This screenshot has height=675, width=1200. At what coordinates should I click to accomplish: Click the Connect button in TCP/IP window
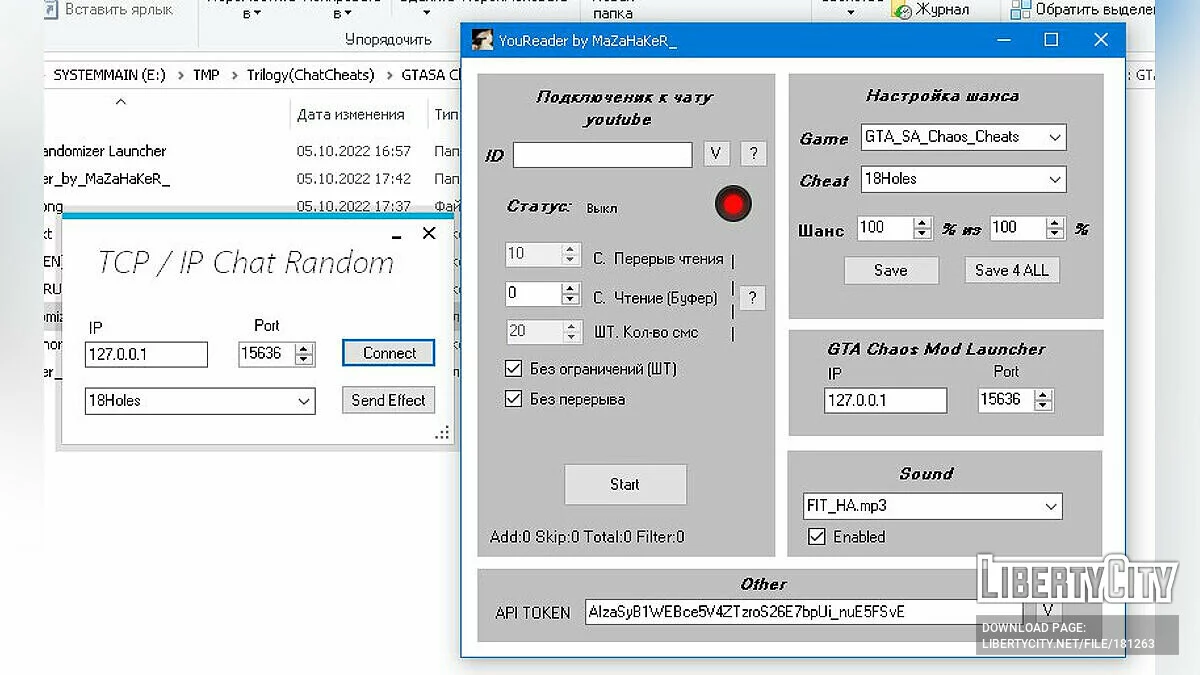(x=389, y=353)
